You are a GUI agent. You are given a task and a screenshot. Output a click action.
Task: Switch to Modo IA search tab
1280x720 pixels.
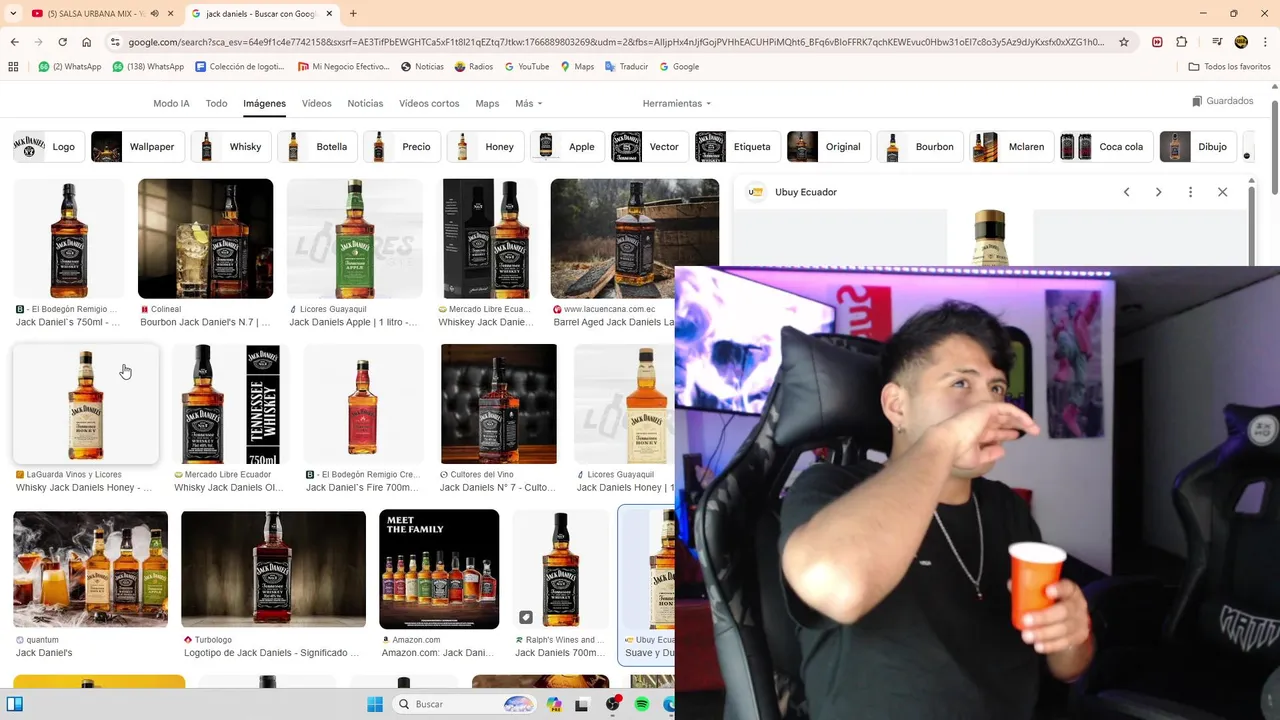pos(171,103)
